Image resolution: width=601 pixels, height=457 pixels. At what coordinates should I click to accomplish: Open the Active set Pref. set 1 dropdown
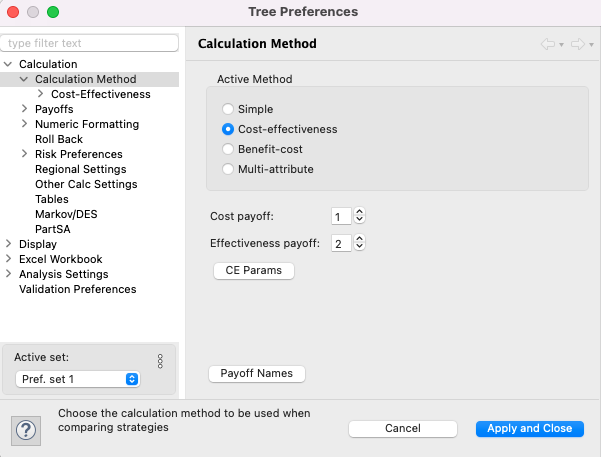78,379
